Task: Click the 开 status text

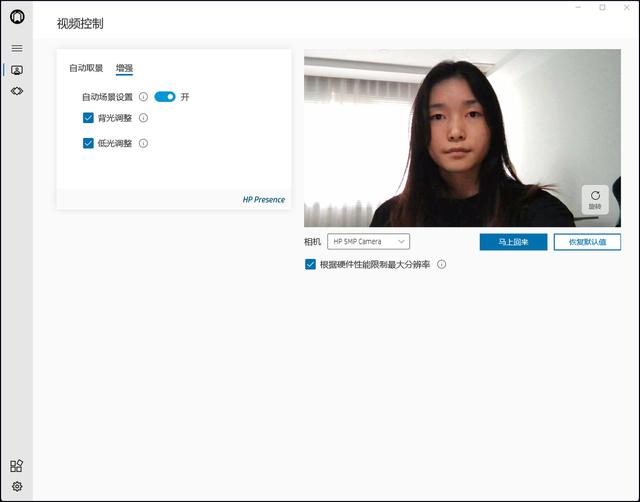Action: [x=185, y=97]
